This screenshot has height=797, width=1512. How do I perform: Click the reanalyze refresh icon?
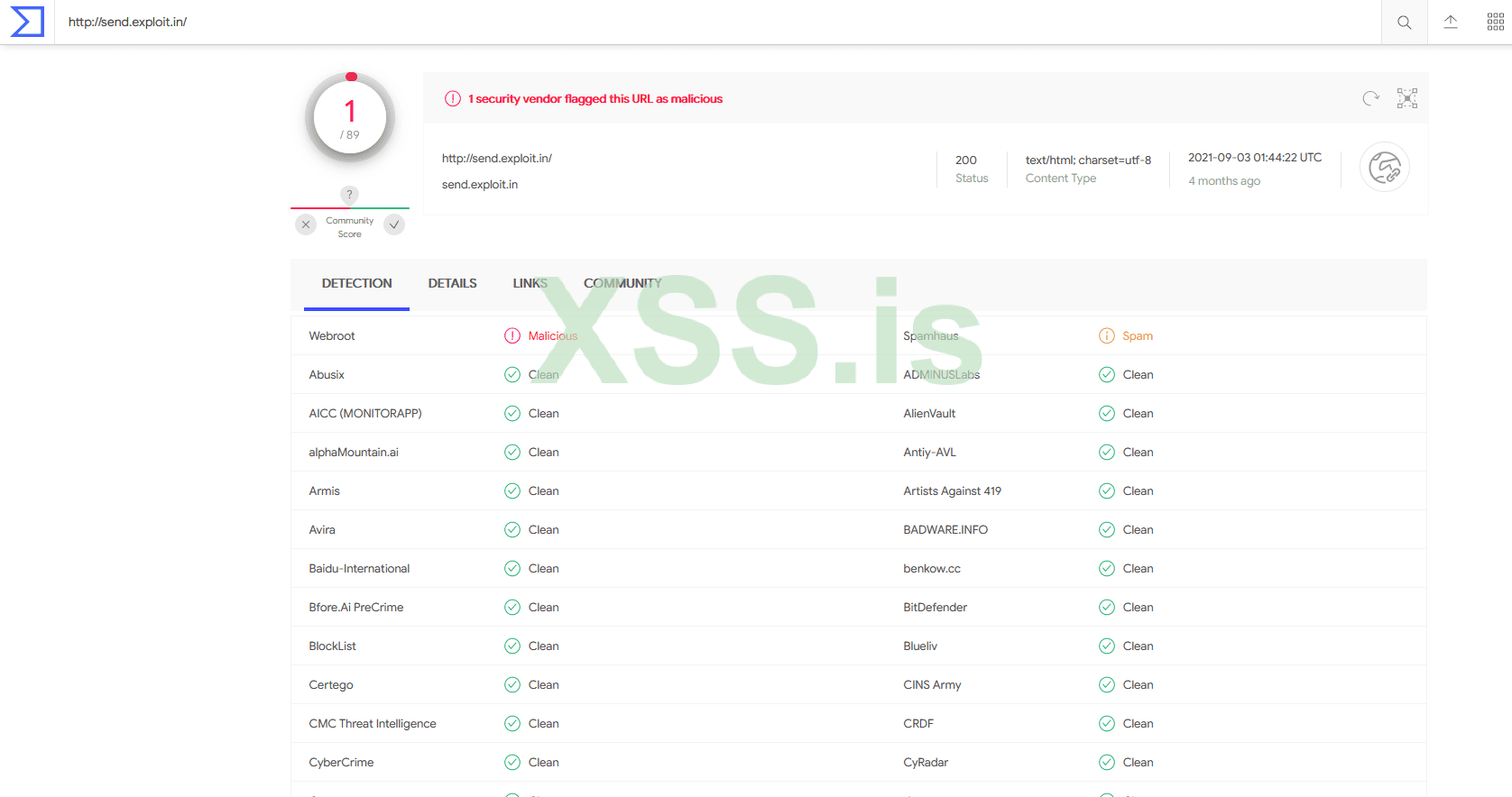coord(1370,98)
